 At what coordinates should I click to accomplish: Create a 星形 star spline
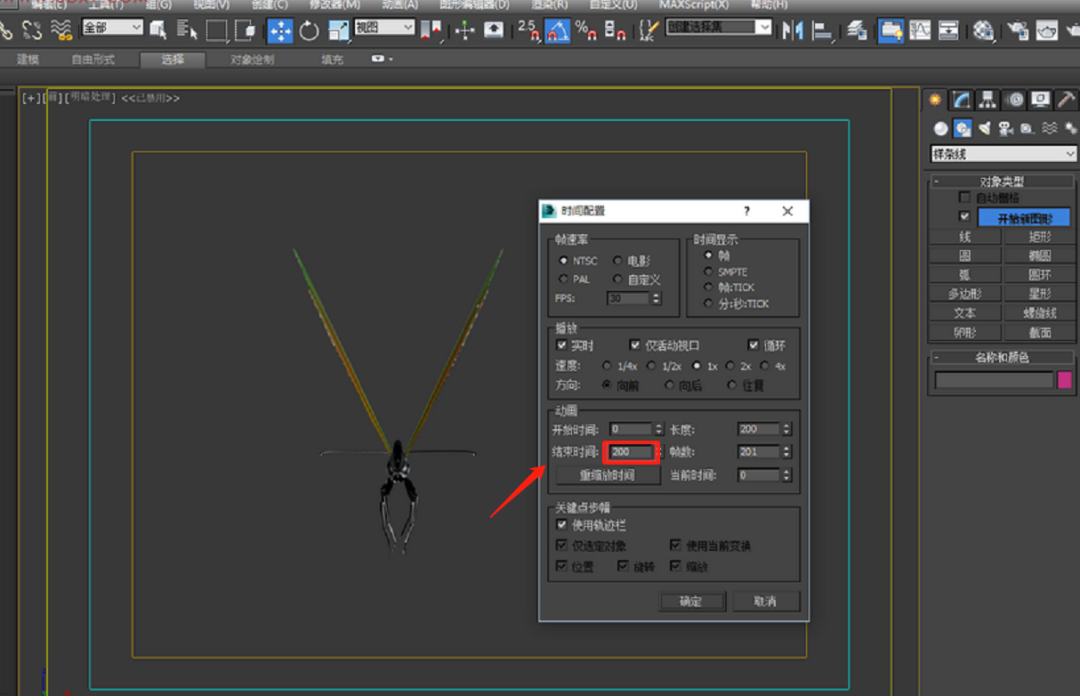click(x=1039, y=294)
